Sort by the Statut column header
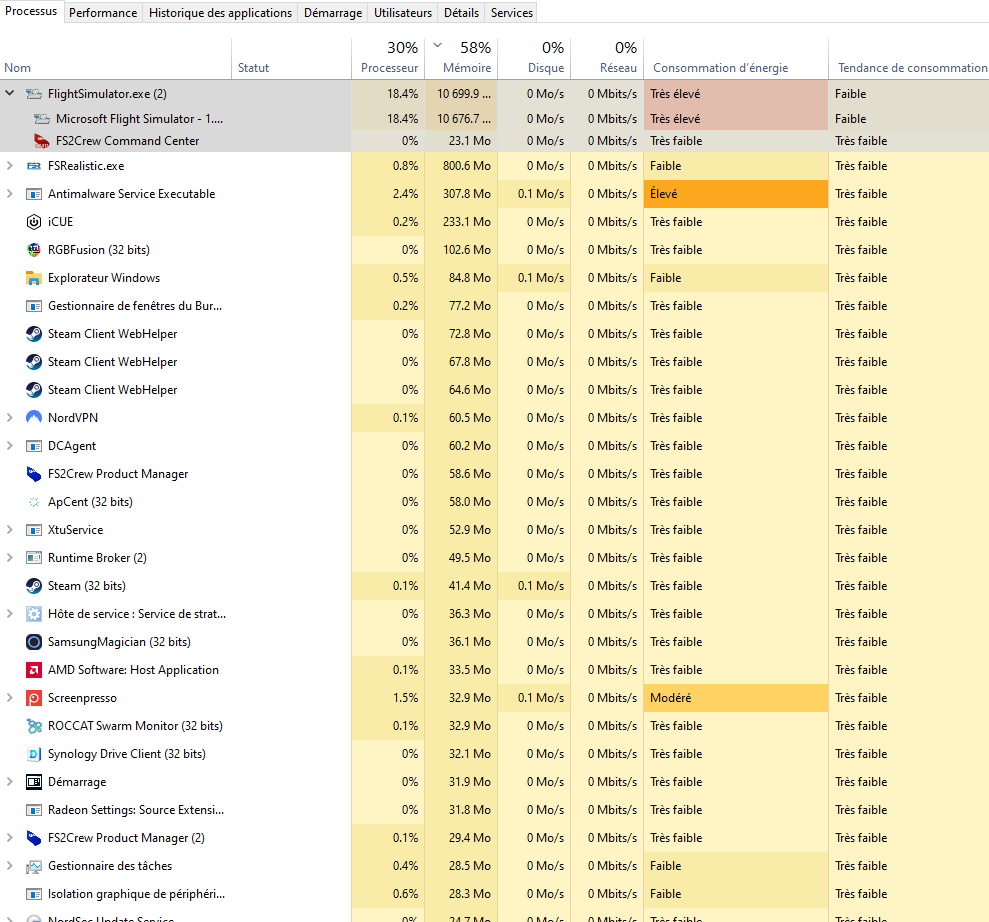The width and height of the screenshot is (989, 922). [291, 59]
